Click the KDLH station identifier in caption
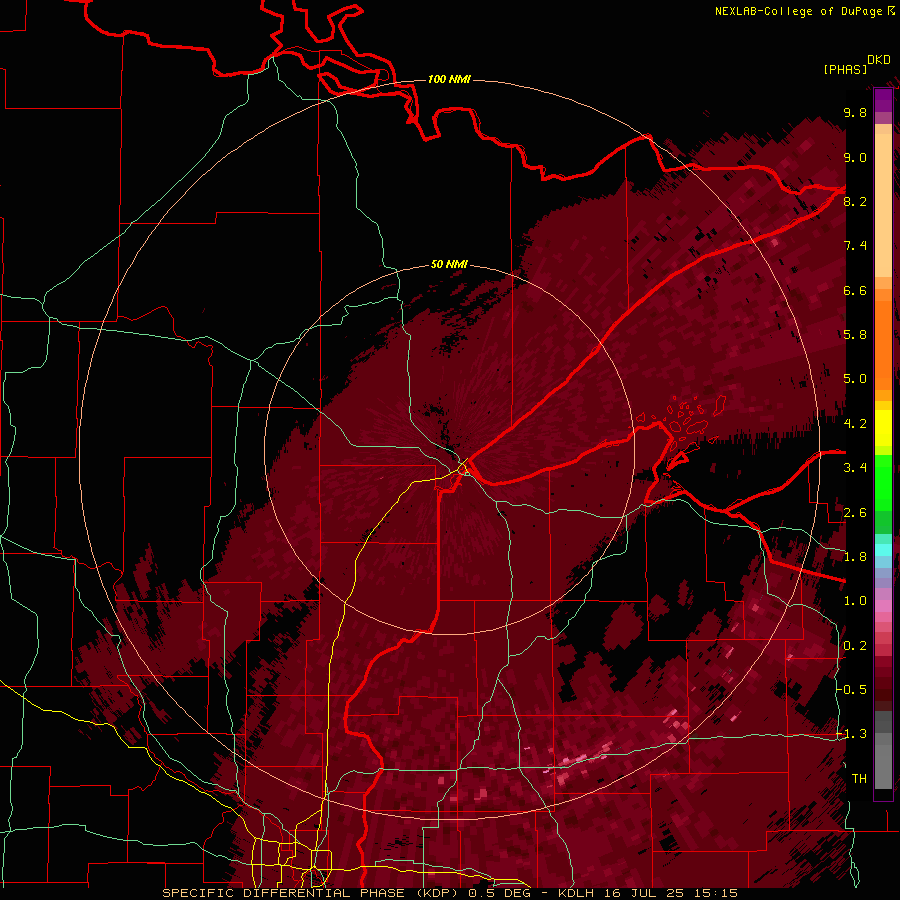 [576, 893]
